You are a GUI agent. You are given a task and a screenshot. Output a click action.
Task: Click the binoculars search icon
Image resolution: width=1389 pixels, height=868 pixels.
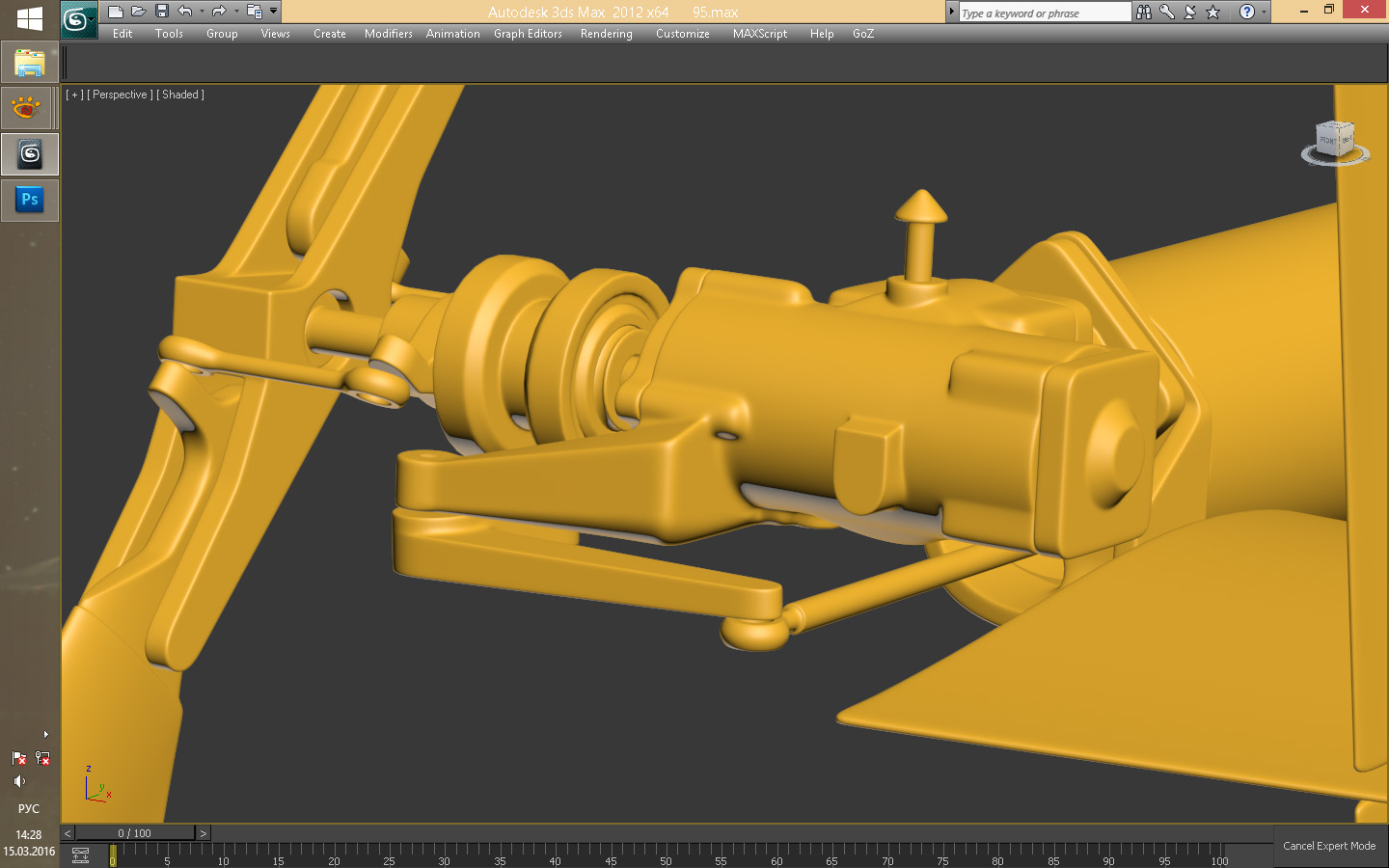pos(1144,13)
